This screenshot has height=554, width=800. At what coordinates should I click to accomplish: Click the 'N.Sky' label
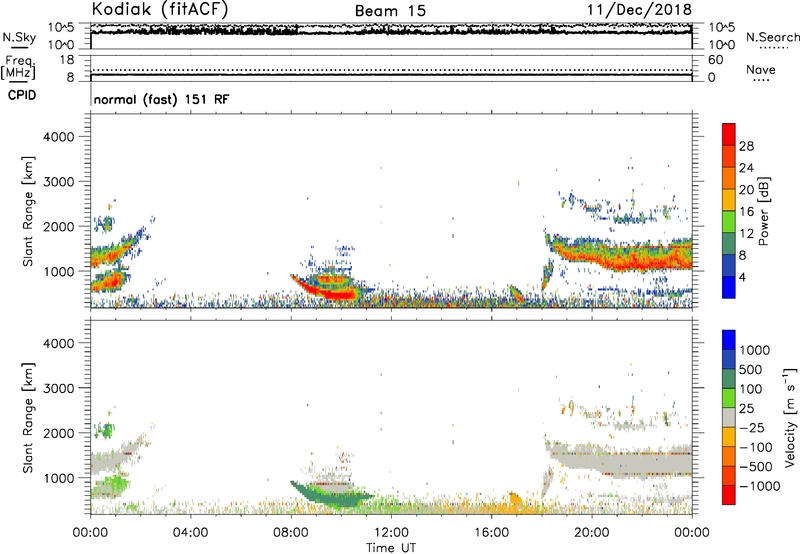[x=19, y=37]
